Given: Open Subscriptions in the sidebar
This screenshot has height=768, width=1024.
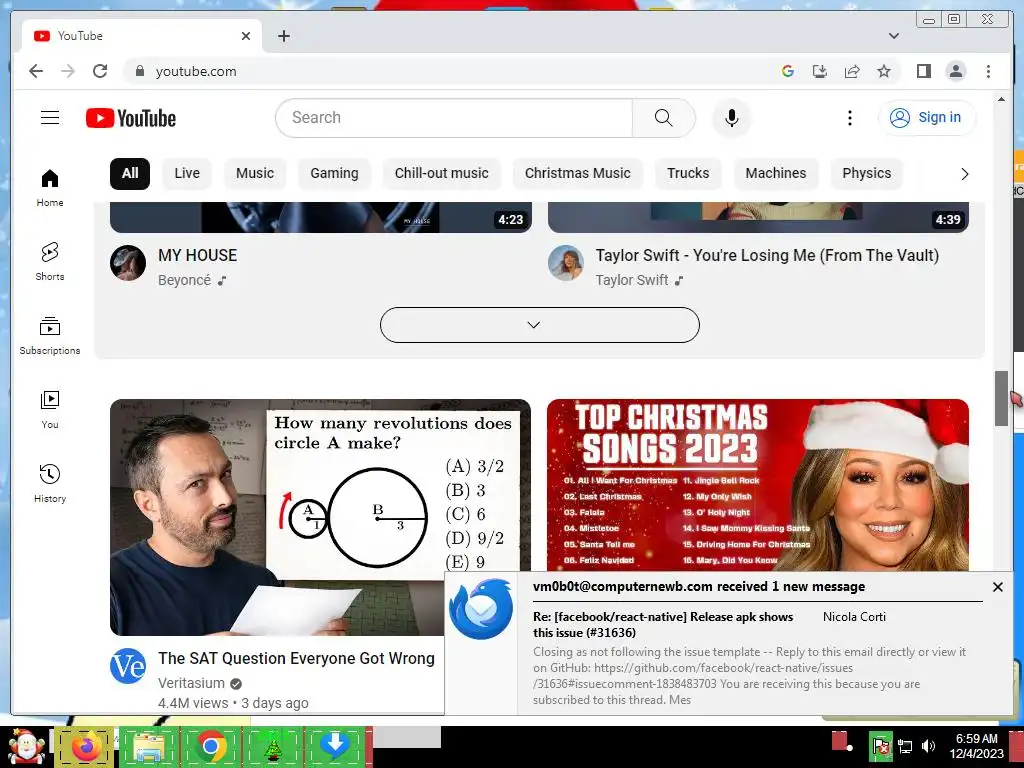Looking at the screenshot, I should click(50, 336).
